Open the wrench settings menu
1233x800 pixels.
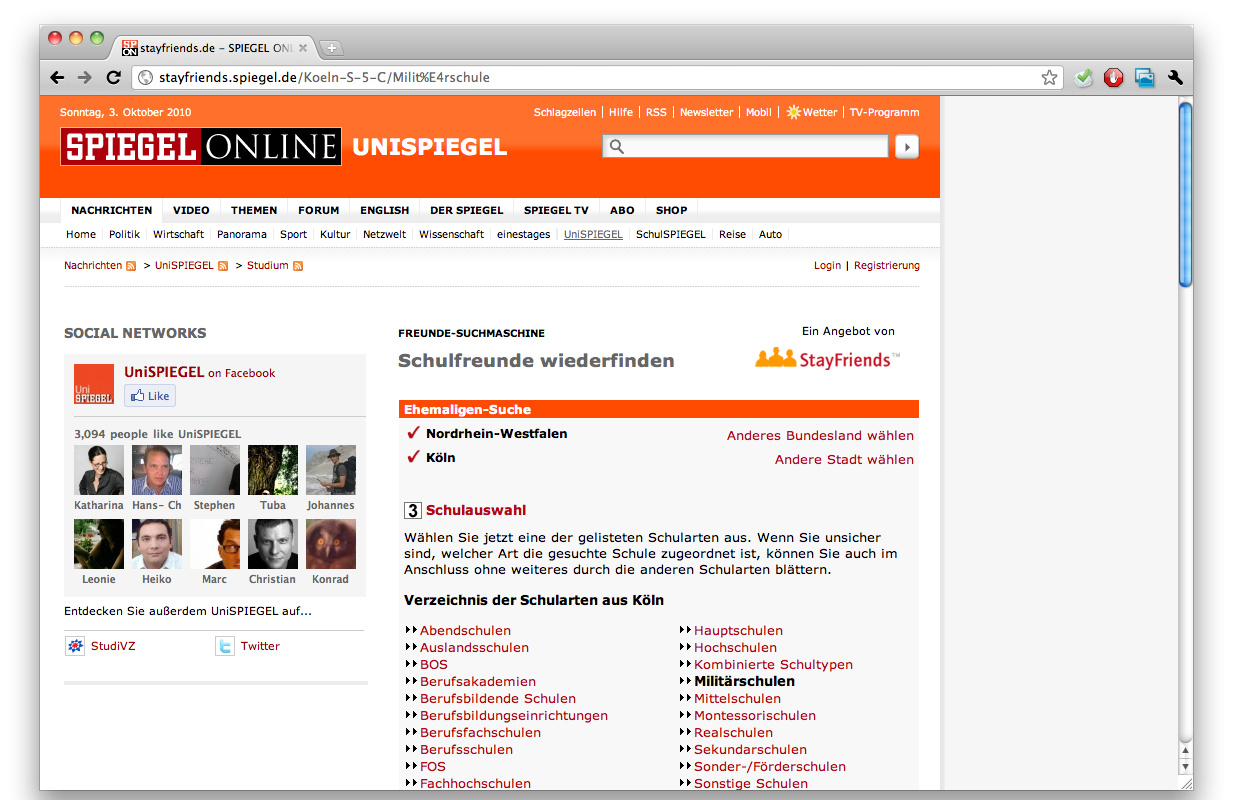pos(1175,77)
